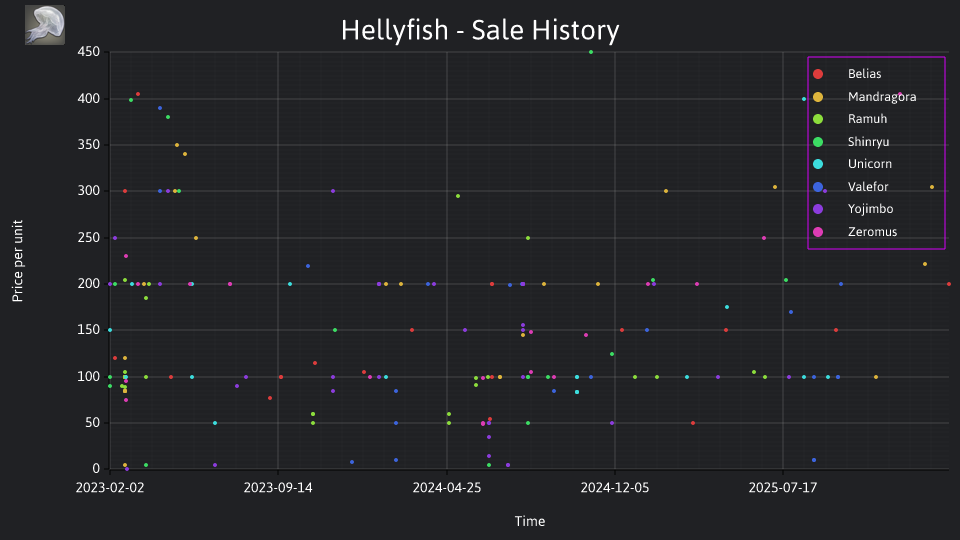Image resolution: width=960 pixels, height=540 pixels.
Task: Click the Hellyfish - Sale History title
Action: 480,30
